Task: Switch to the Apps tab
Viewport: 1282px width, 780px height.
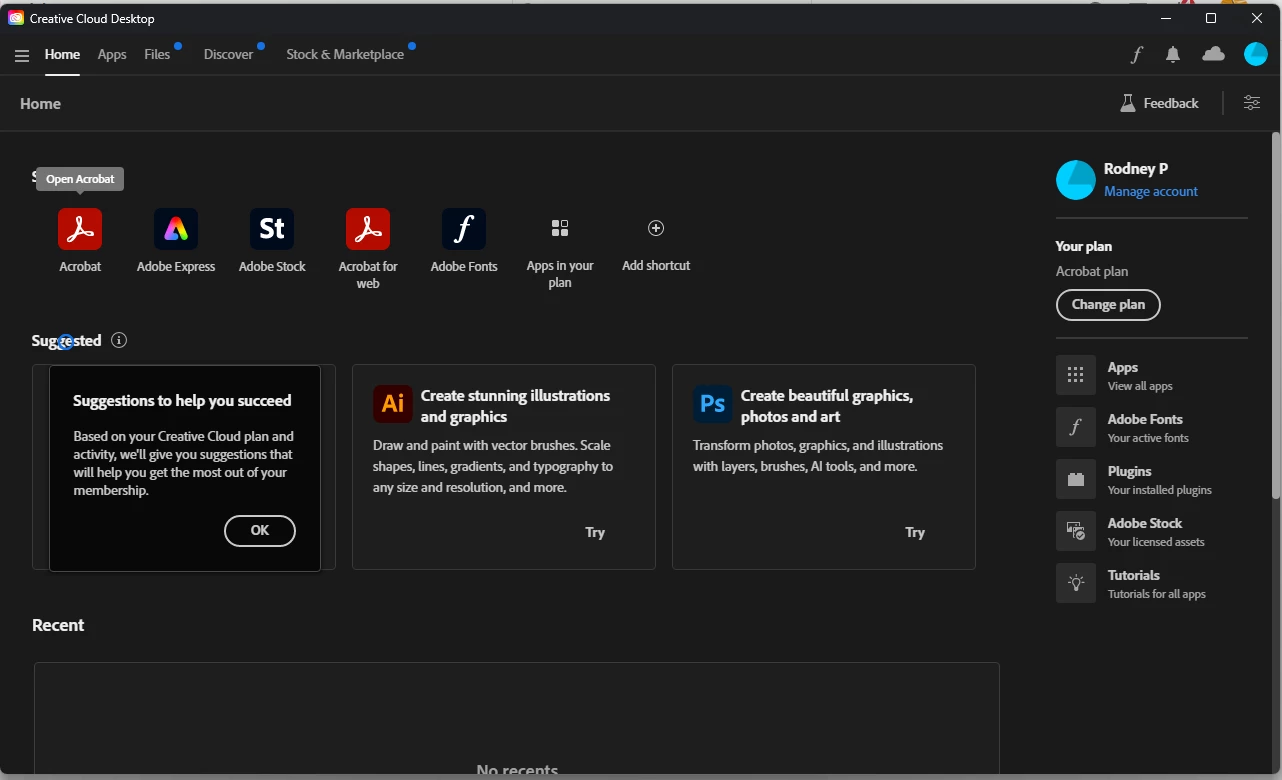Action: (112, 54)
